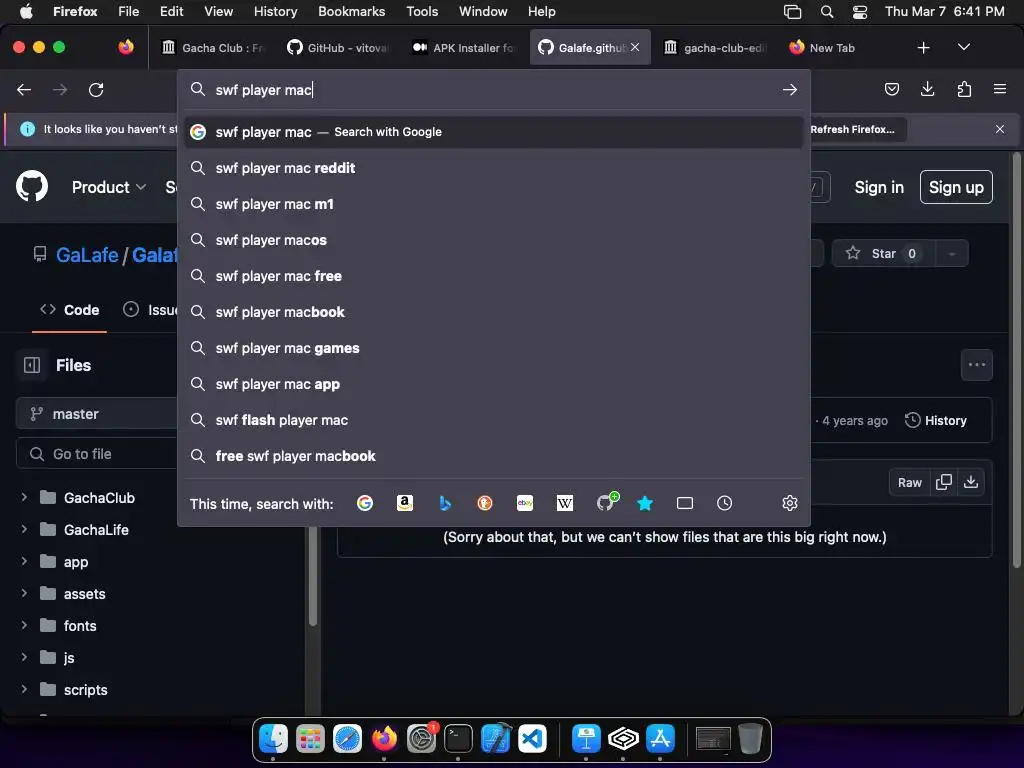
Task: Open Xcode from the Dock
Action: click(496, 739)
